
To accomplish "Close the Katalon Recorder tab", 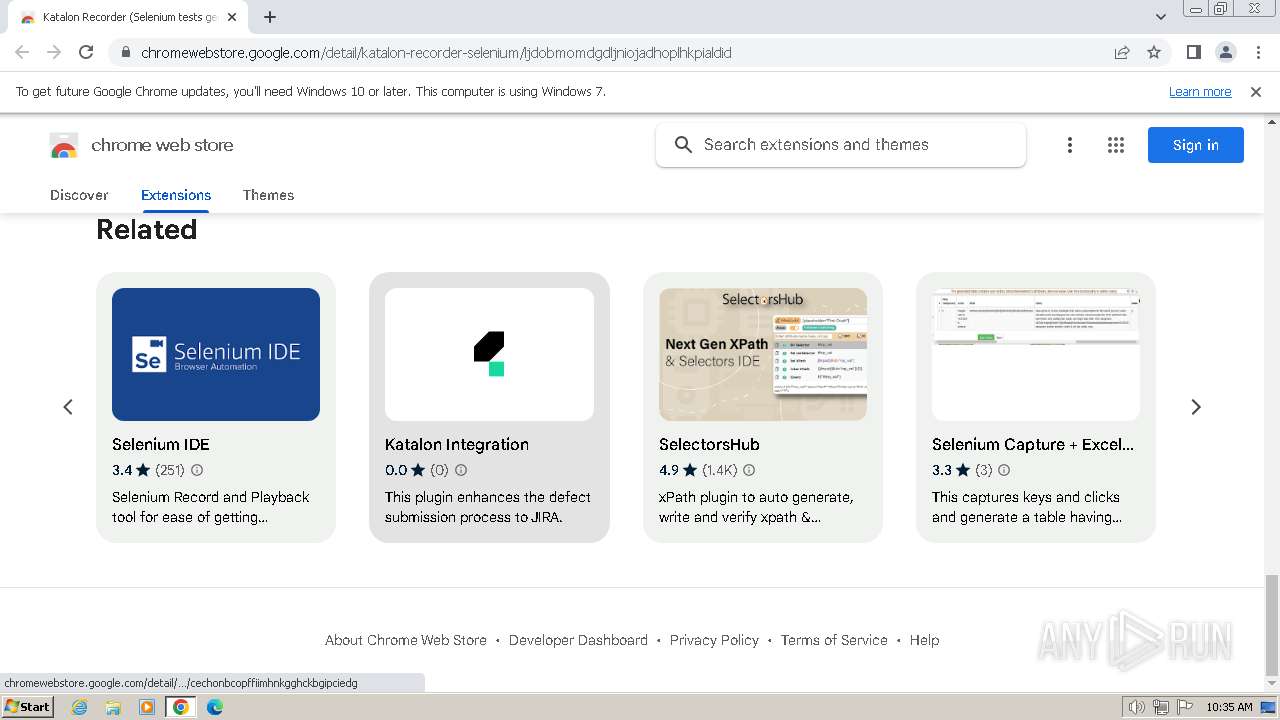I will 233,17.
